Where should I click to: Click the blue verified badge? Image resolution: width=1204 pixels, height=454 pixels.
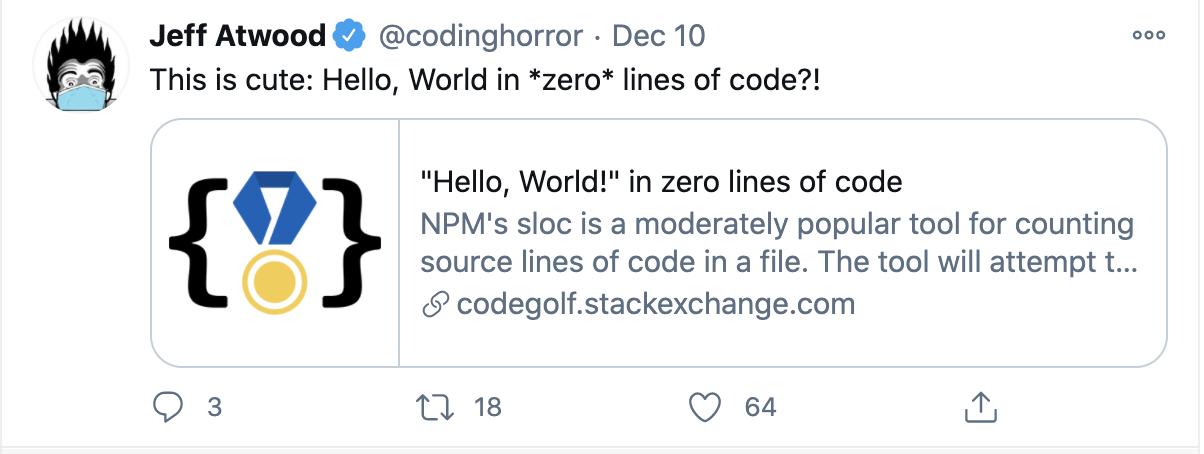pyautogui.click(x=348, y=37)
